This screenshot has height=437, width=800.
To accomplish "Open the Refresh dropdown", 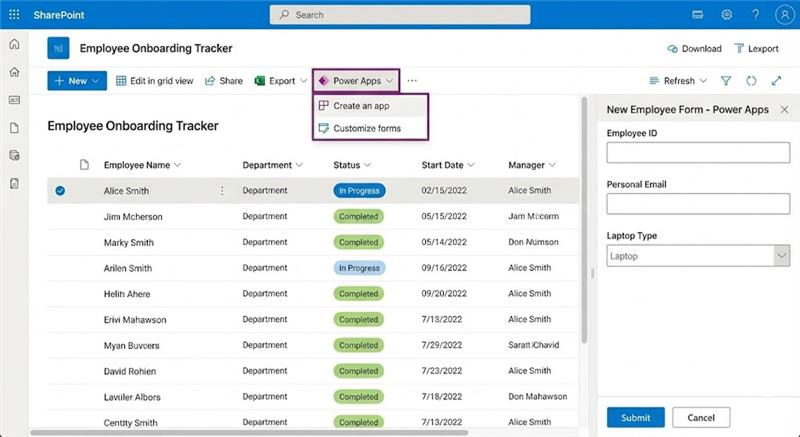I will [678, 81].
